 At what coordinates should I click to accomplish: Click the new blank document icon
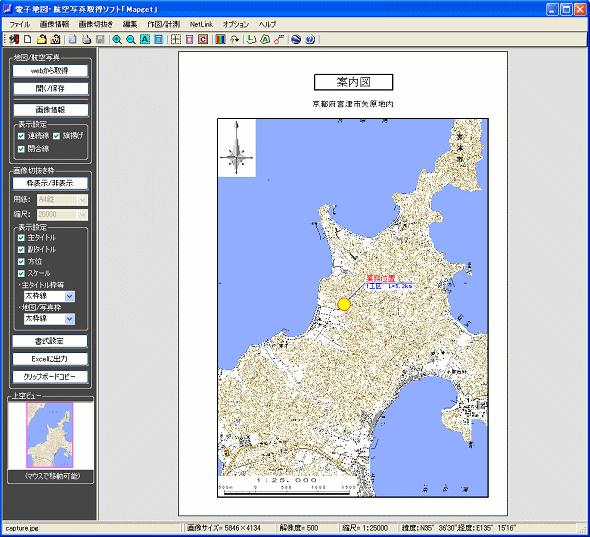pos(27,40)
